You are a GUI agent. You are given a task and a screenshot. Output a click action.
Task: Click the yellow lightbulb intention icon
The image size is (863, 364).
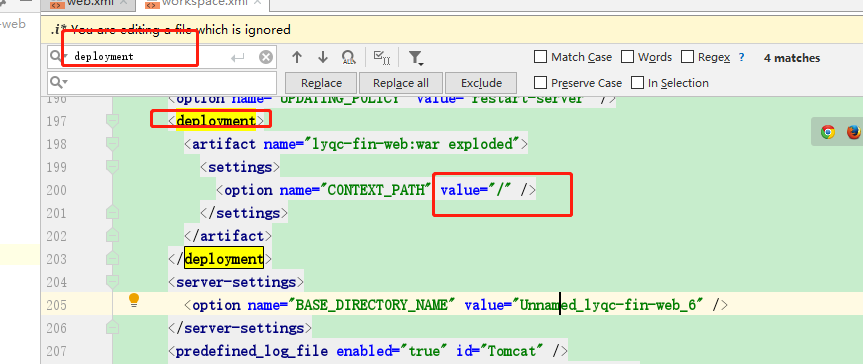[134, 300]
